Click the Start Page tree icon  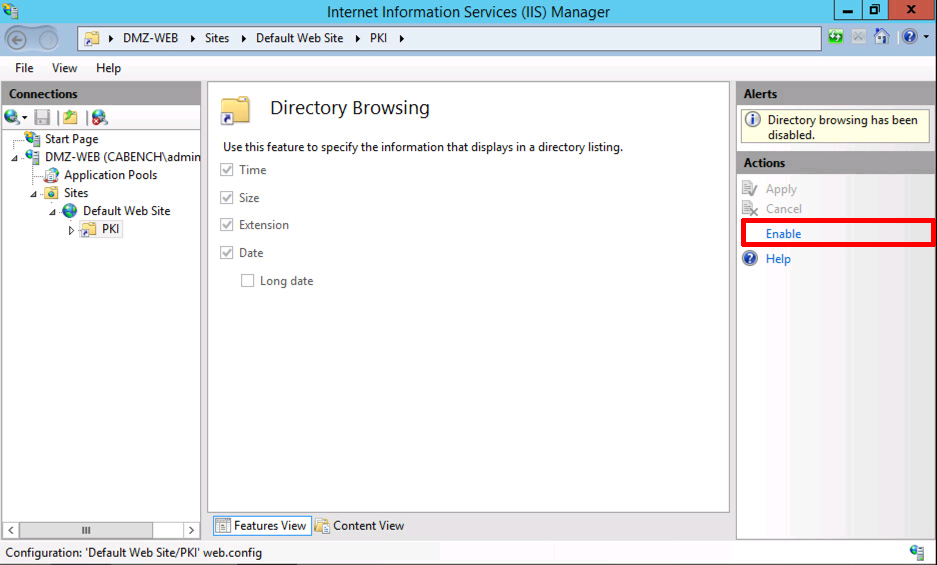coord(32,139)
